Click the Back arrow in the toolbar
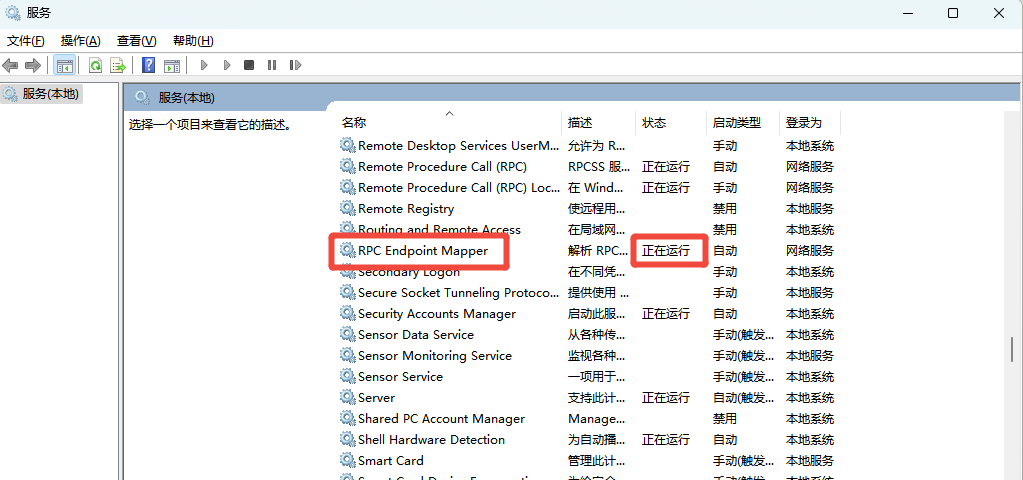 click(x=11, y=66)
